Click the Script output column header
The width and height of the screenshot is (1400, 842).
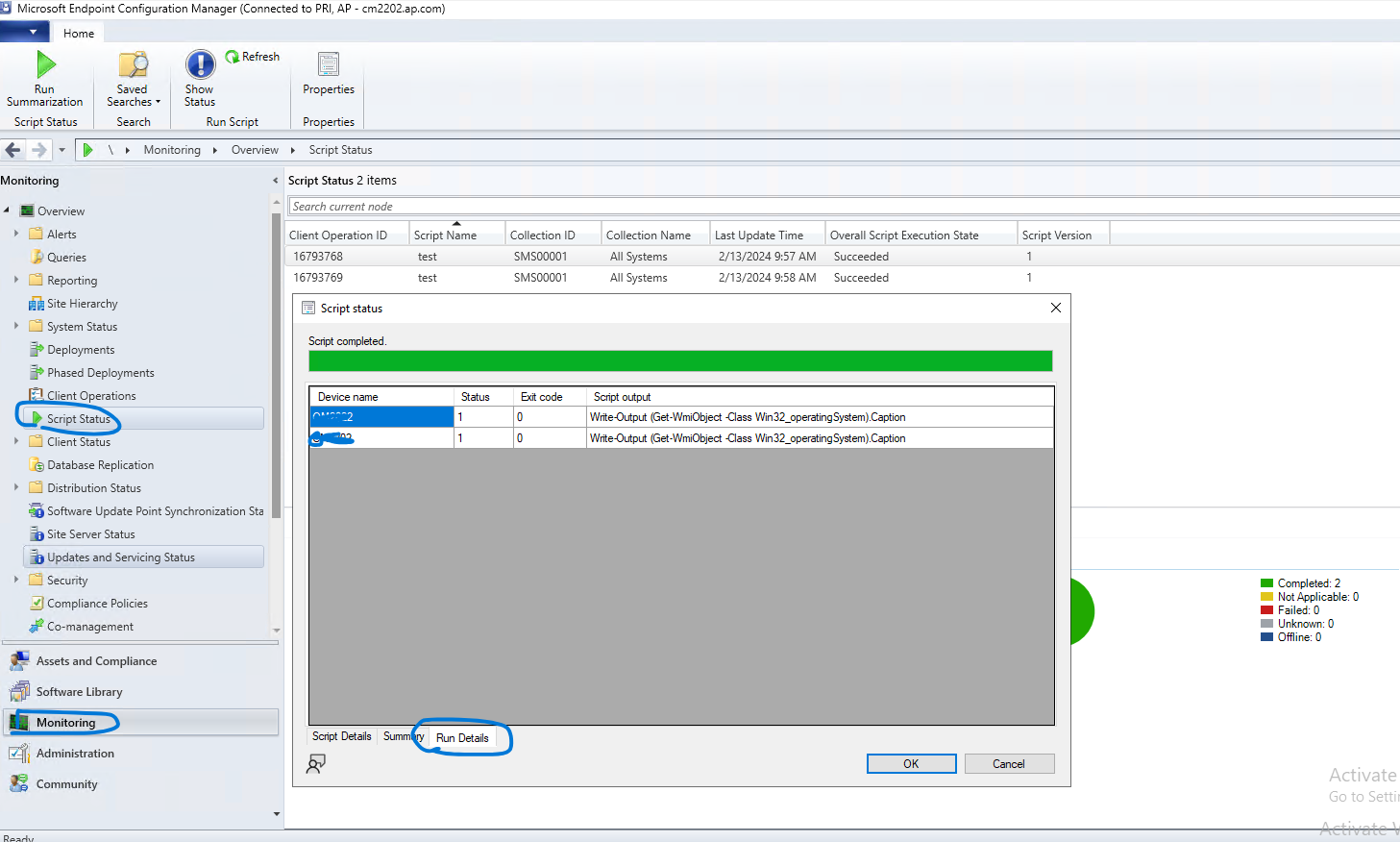point(820,397)
